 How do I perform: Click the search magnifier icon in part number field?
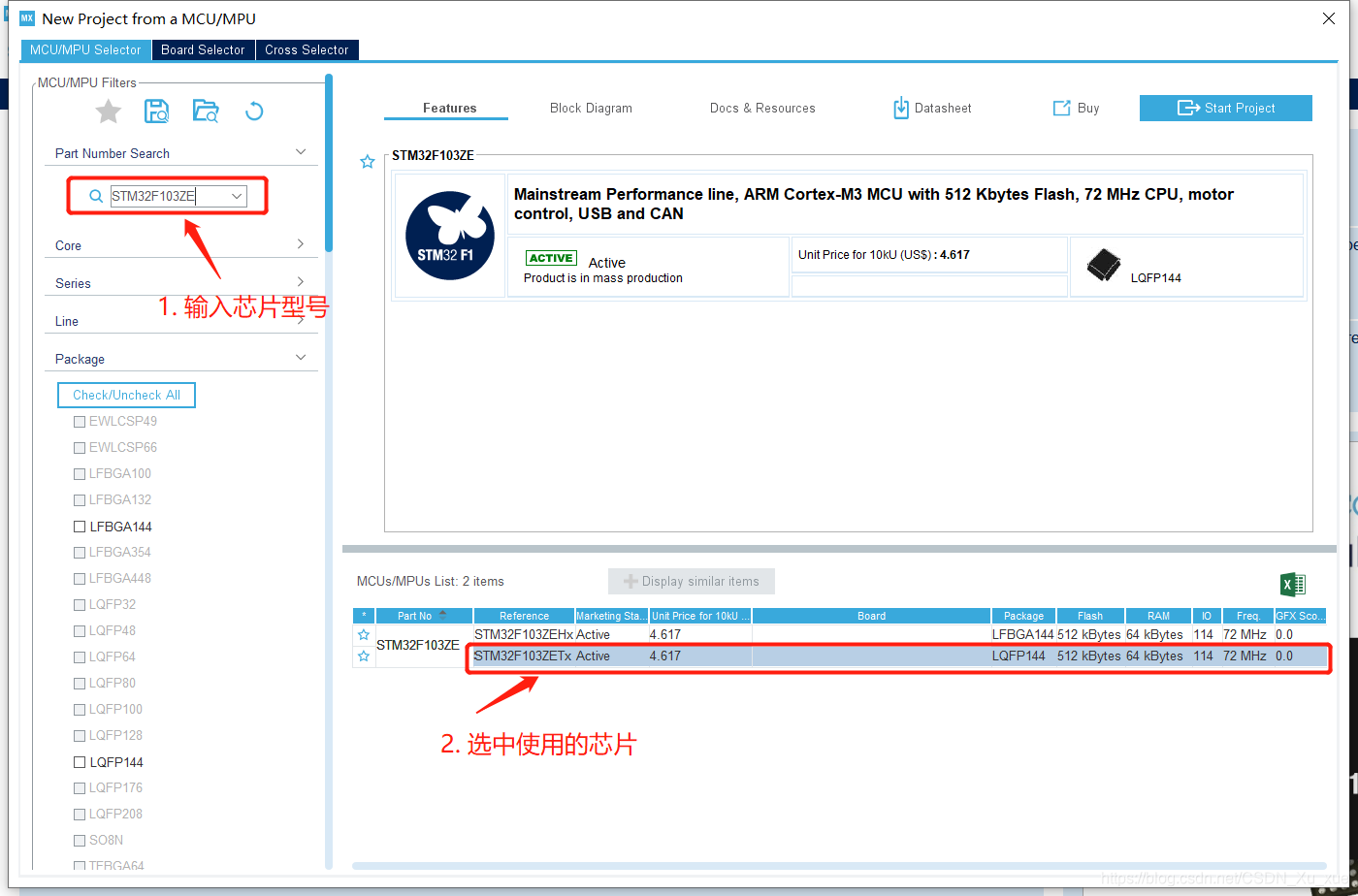click(x=96, y=196)
